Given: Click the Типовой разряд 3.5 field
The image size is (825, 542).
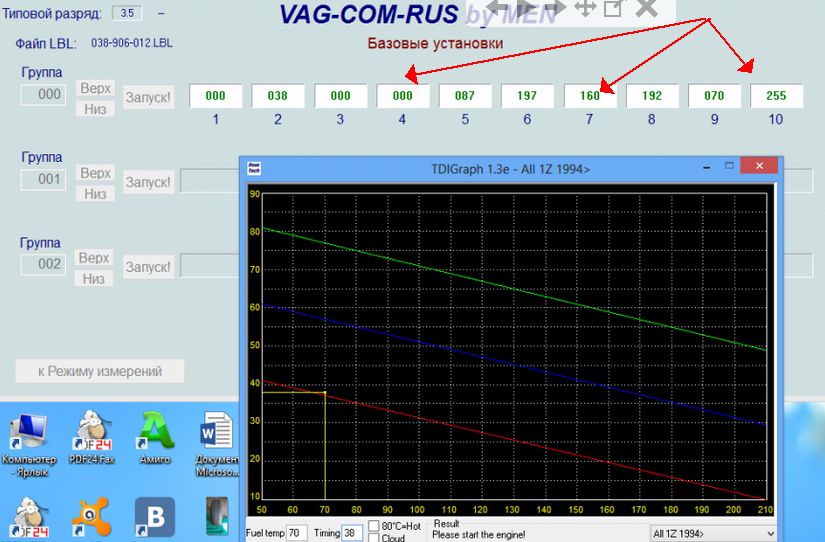Looking at the screenshot, I should [127, 13].
